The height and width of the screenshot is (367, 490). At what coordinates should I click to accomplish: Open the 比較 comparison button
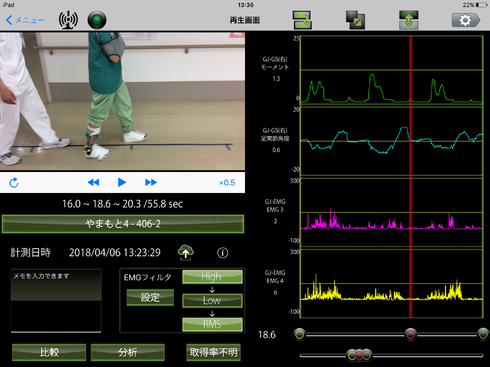click(49, 352)
